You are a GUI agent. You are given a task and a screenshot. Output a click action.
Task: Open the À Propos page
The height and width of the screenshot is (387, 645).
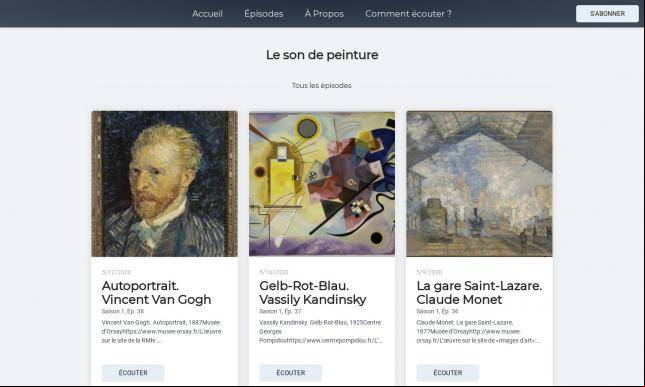tap(324, 14)
